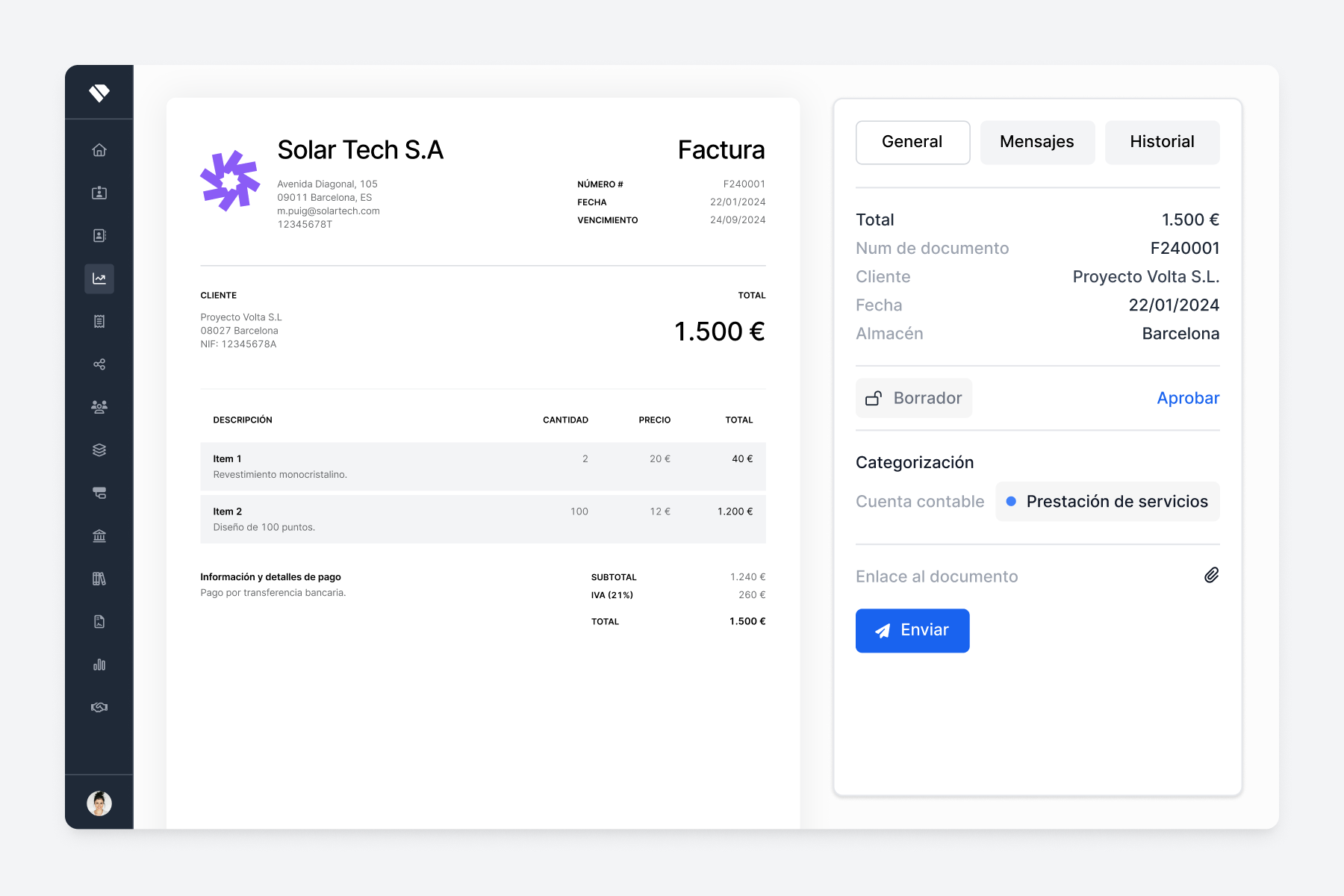The height and width of the screenshot is (896, 1344).
Task: Click the Categorización section heading
Action: [x=915, y=463]
